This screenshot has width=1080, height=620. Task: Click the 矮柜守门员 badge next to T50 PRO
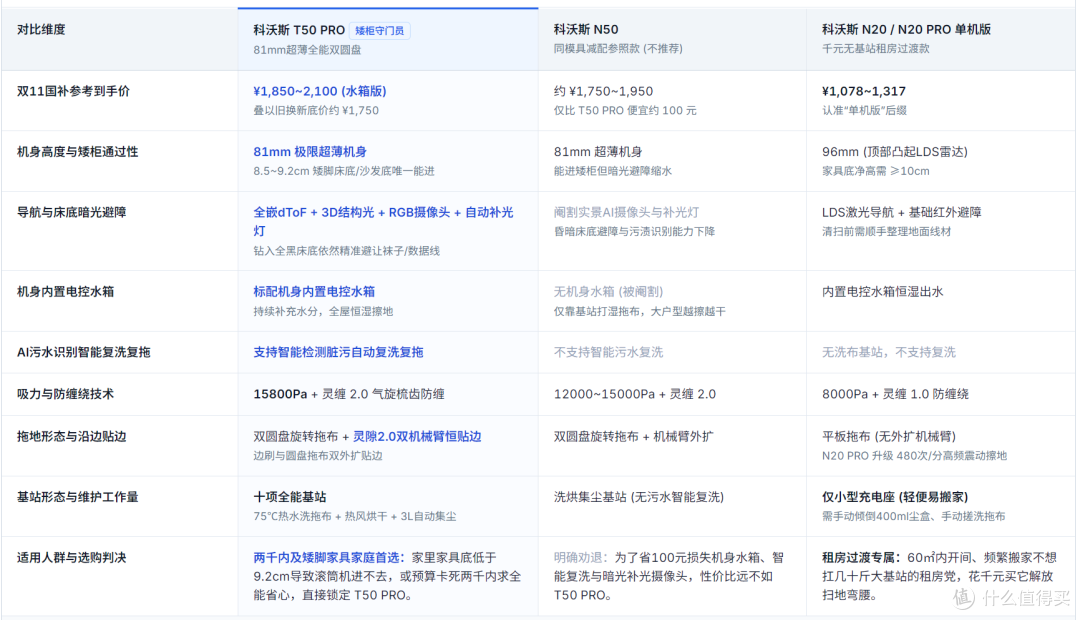pos(380,30)
